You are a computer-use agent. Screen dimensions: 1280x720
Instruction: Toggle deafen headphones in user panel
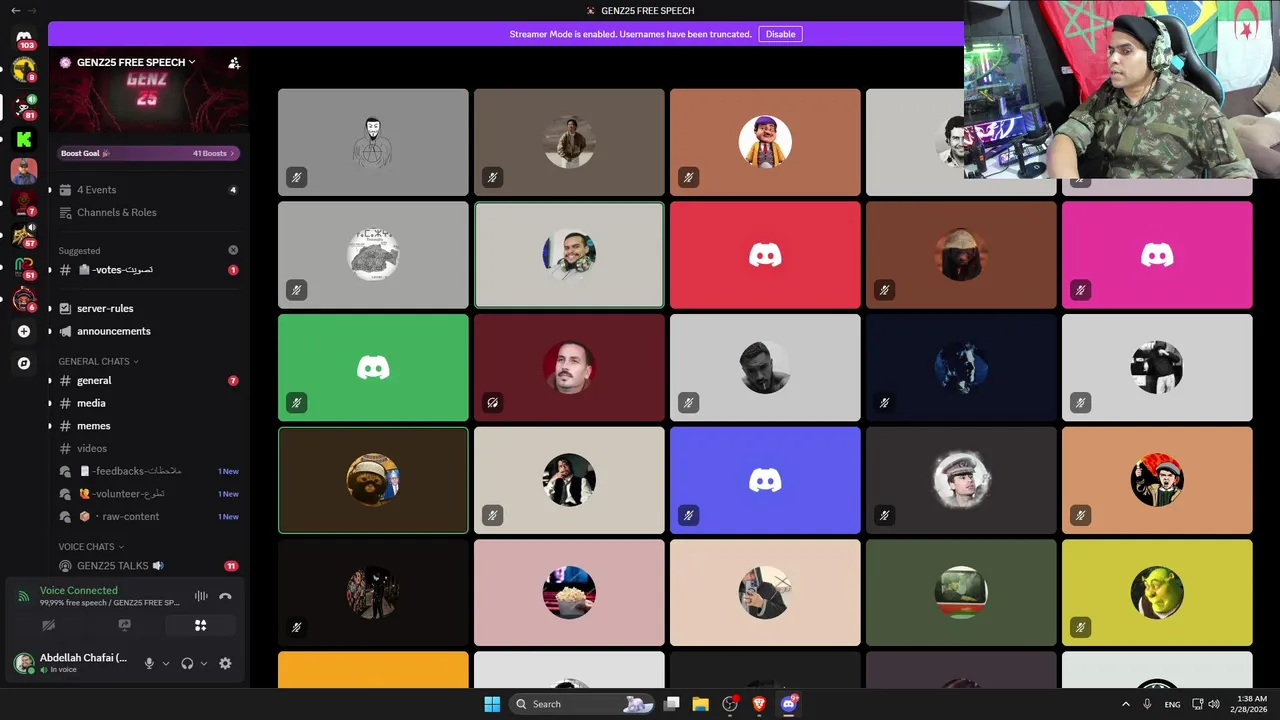coord(187,663)
